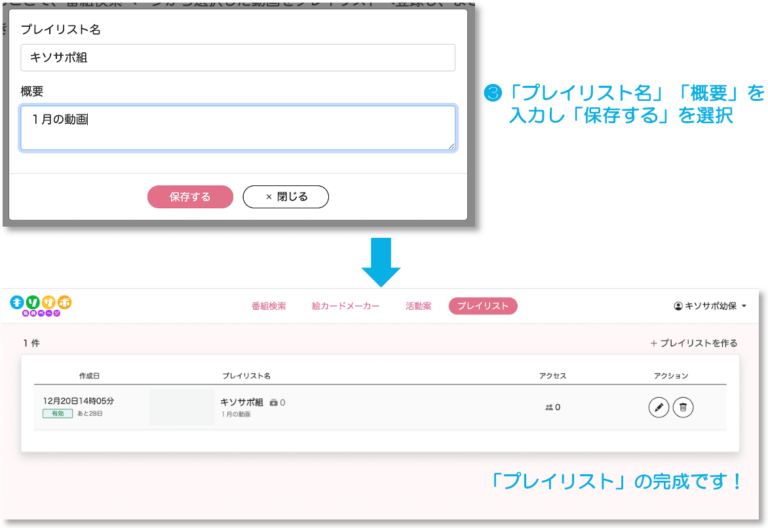Click the pencil edit icon for キソサポ組

658,407
